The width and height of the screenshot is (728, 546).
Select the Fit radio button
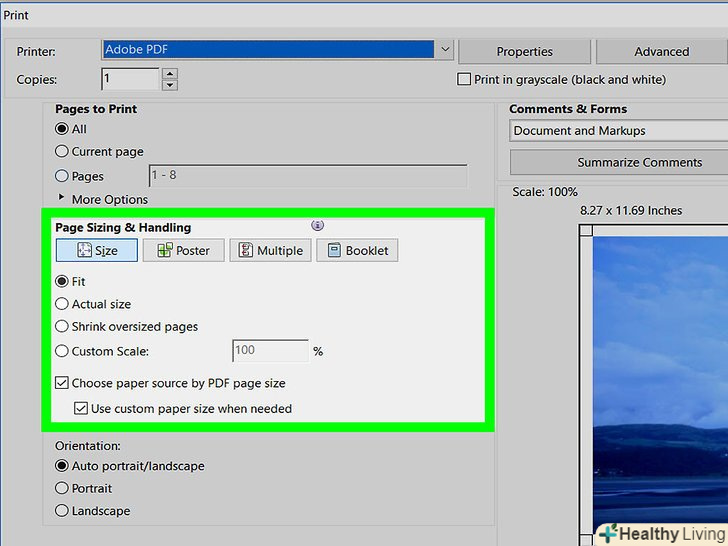click(x=62, y=281)
